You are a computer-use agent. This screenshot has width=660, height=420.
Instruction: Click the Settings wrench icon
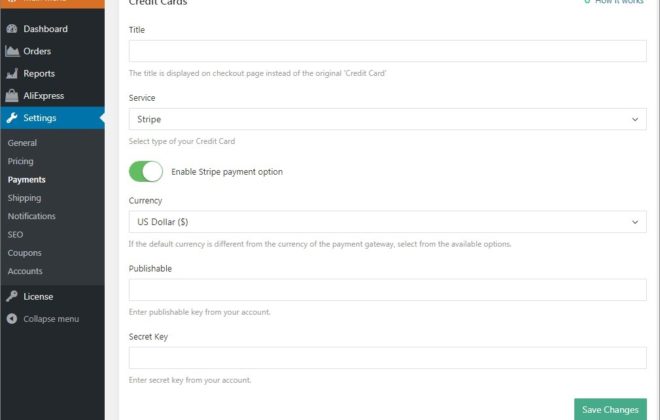click(x=12, y=118)
